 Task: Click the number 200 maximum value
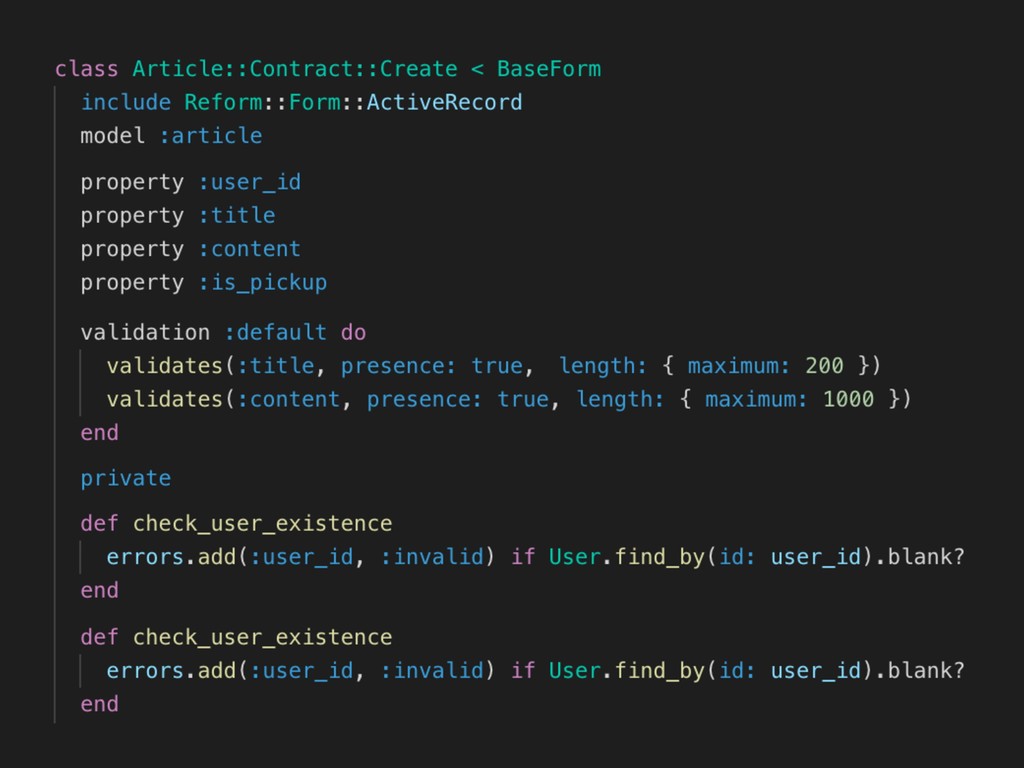(824, 366)
